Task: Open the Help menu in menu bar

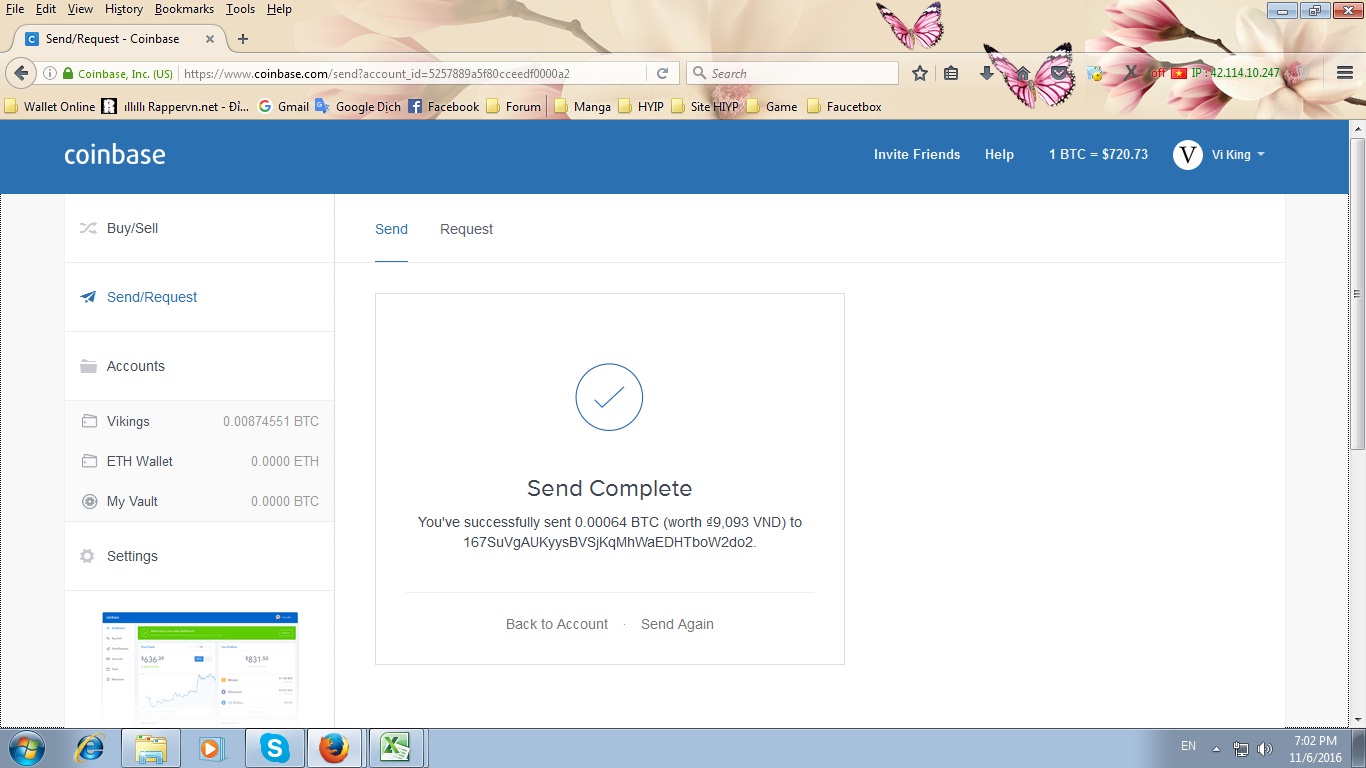Action: 280,9
